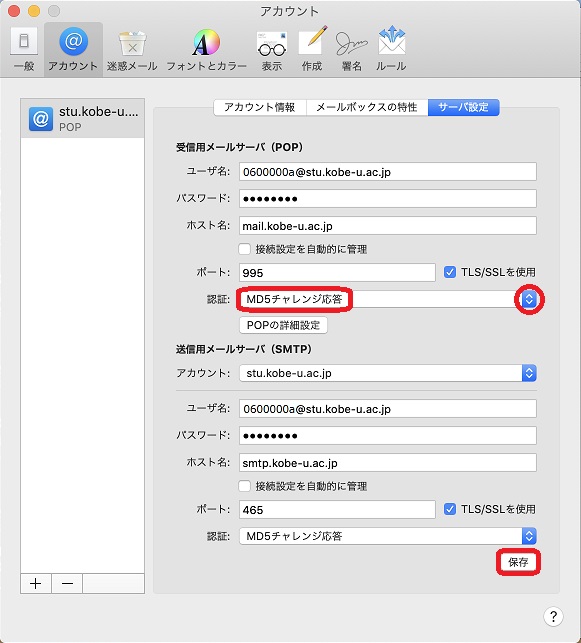This screenshot has width=581, height=643.
Task: Open フォントとカラー preferences
Action: coord(206,49)
